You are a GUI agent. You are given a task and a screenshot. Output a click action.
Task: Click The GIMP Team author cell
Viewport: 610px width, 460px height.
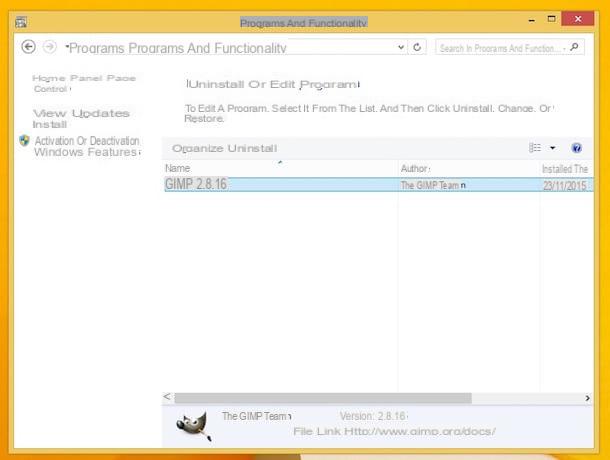(x=433, y=185)
